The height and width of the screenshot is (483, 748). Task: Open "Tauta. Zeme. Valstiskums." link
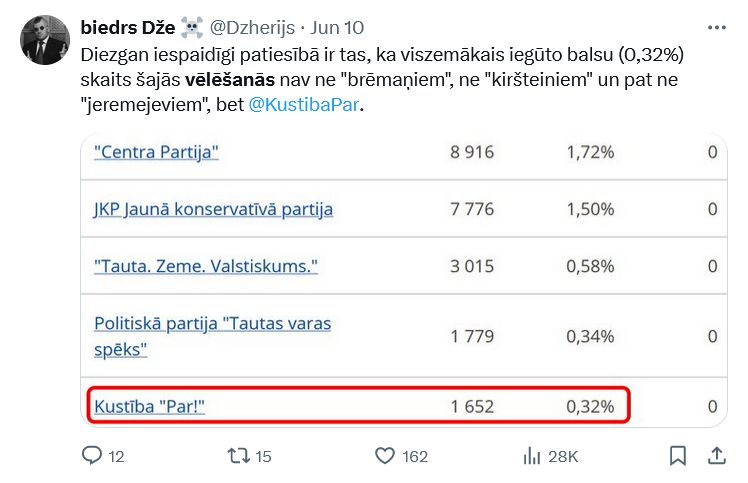click(x=206, y=266)
